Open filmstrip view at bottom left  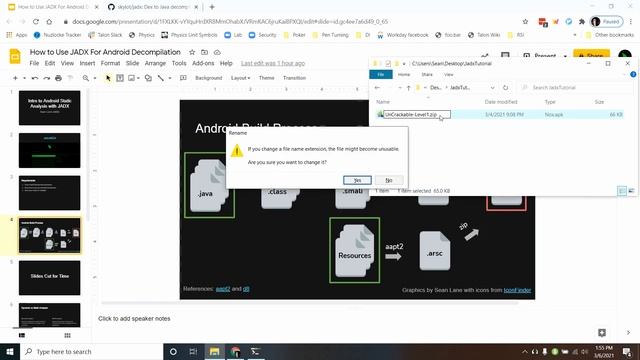click(22, 336)
